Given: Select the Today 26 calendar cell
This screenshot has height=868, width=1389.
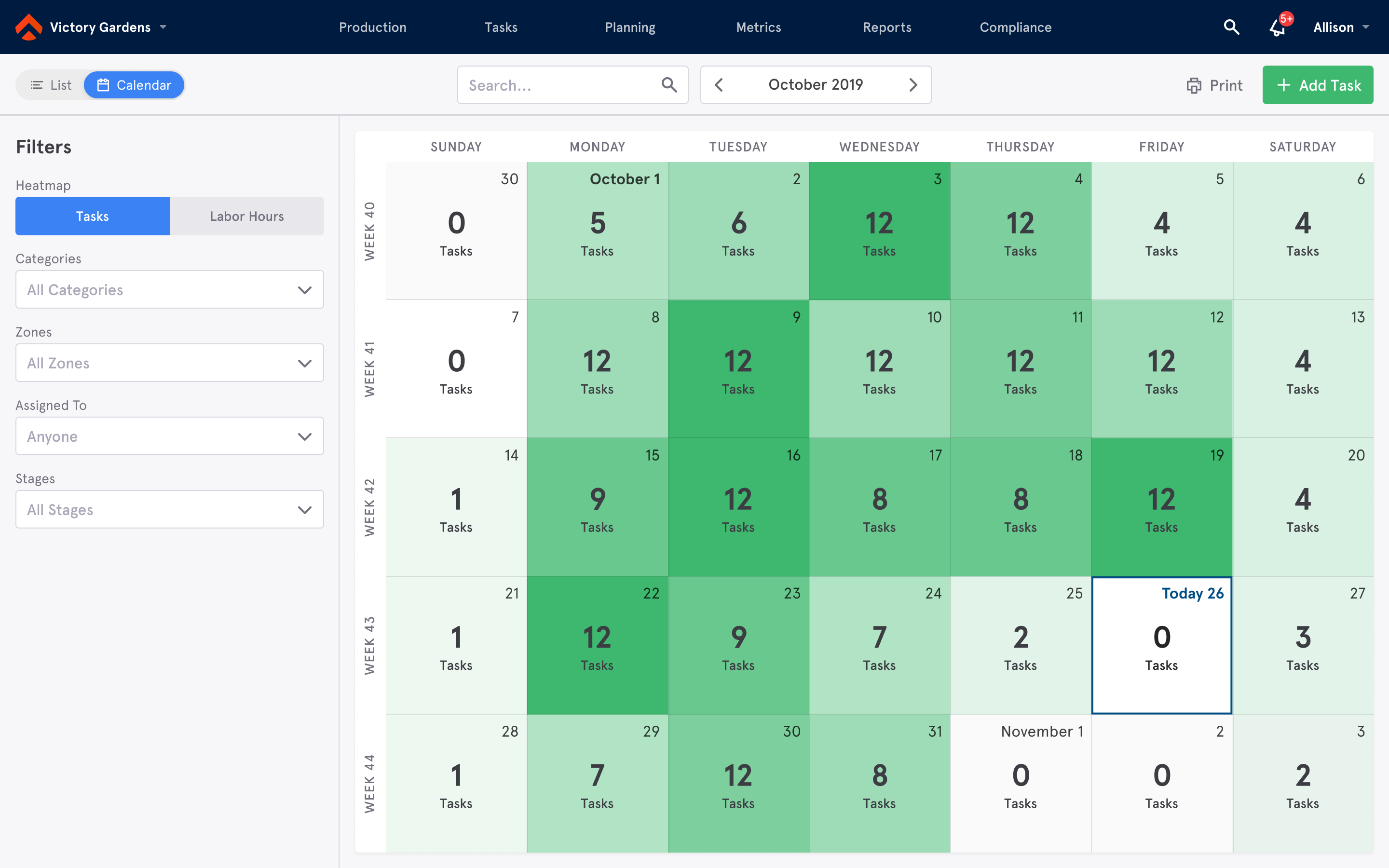Looking at the screenshot, I should (1161, 645).
